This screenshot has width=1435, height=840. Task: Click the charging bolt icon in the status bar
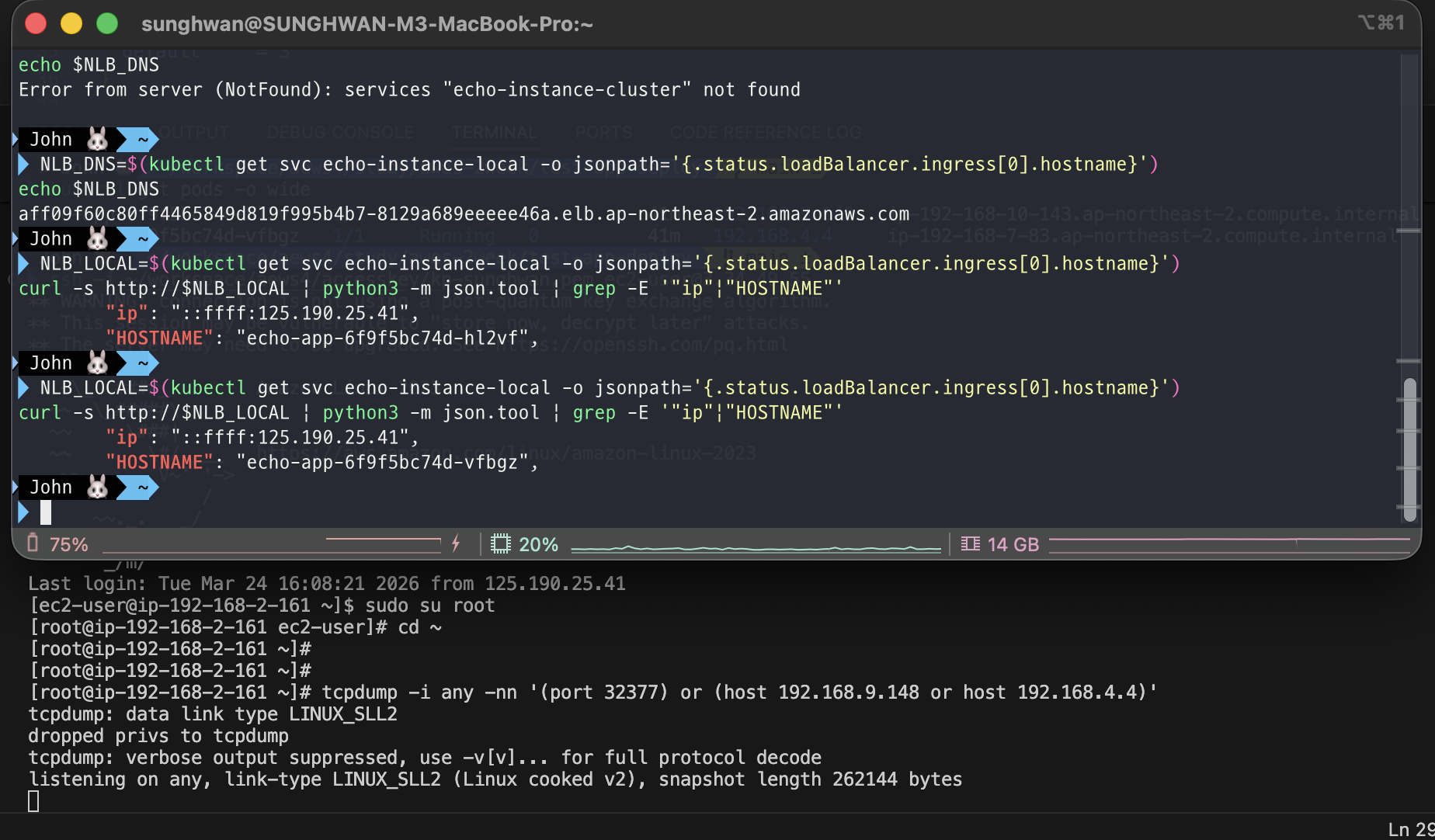click(x=456, y=543)
